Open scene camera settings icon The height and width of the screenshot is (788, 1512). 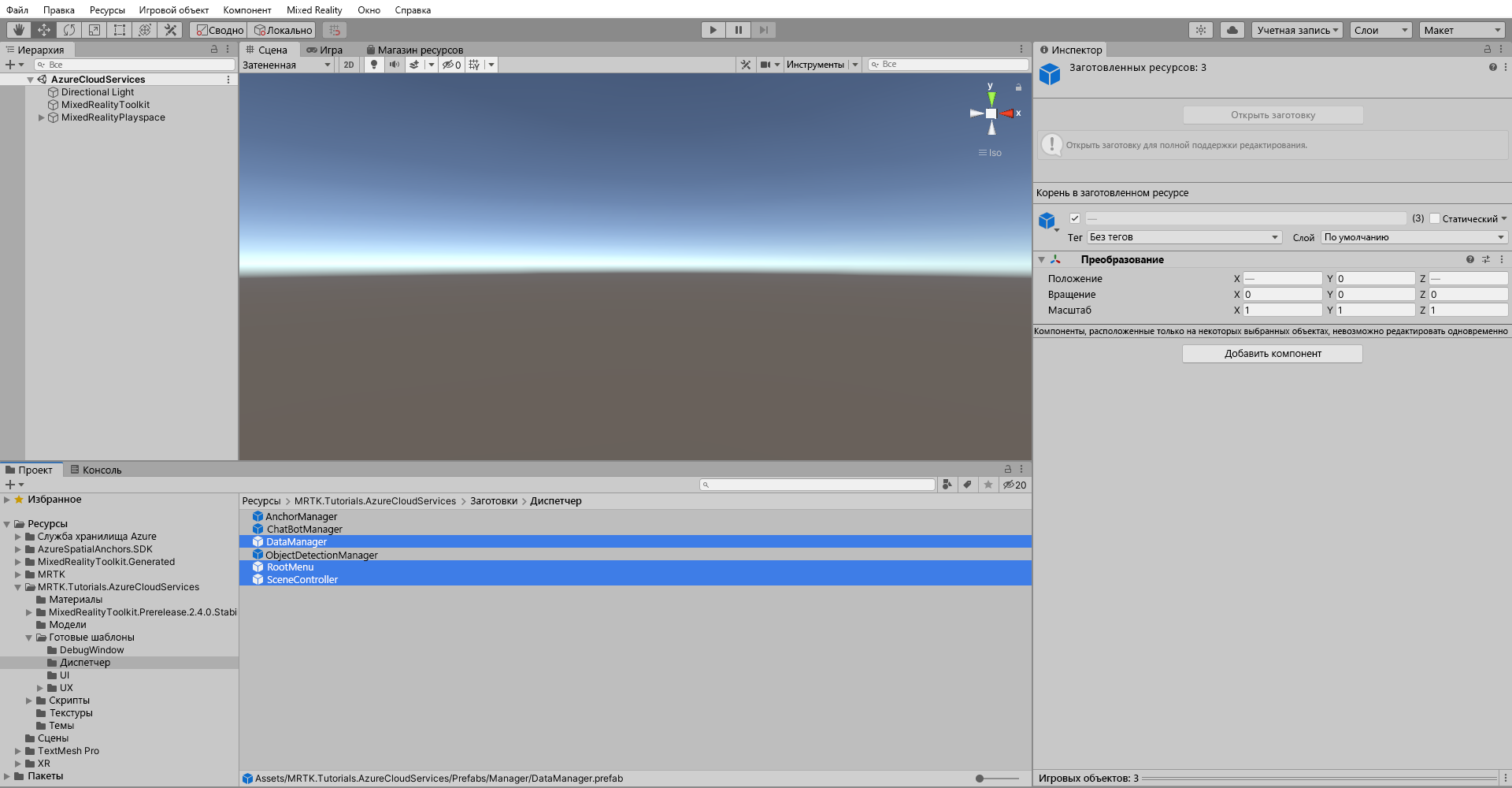(765, 65)
